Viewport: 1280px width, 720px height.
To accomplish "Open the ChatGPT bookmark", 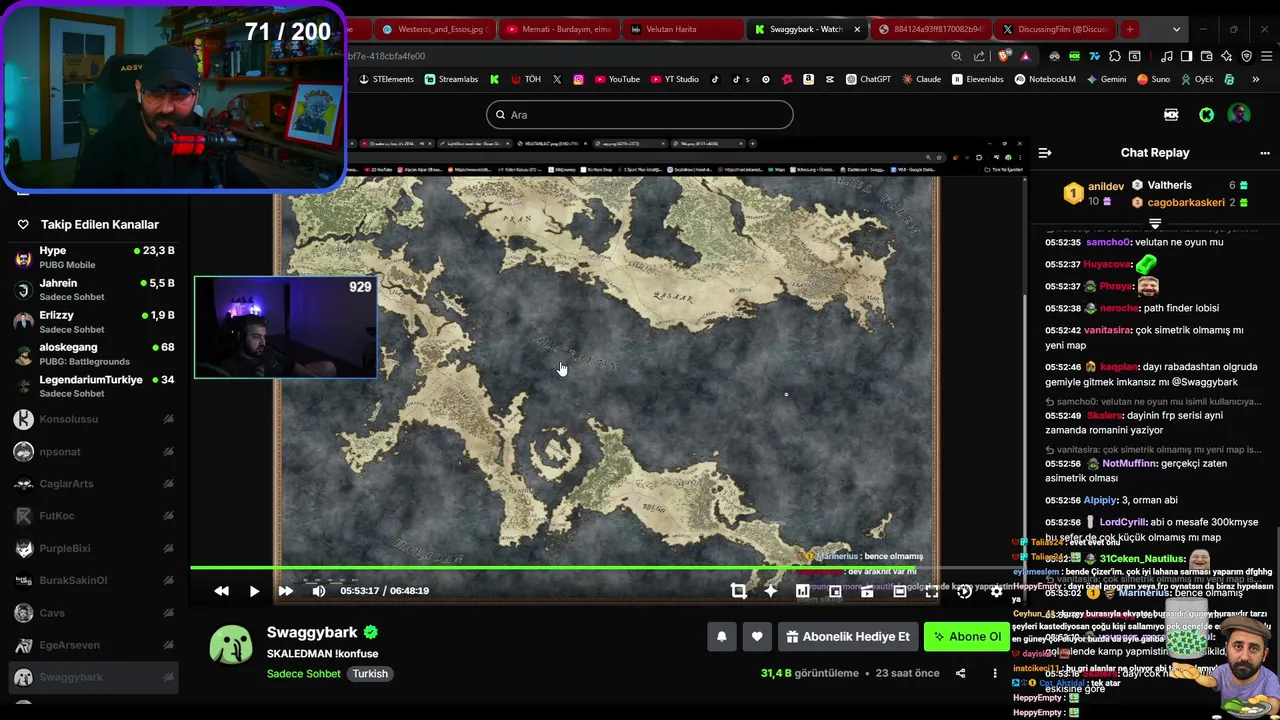I will tap(868, 79).
